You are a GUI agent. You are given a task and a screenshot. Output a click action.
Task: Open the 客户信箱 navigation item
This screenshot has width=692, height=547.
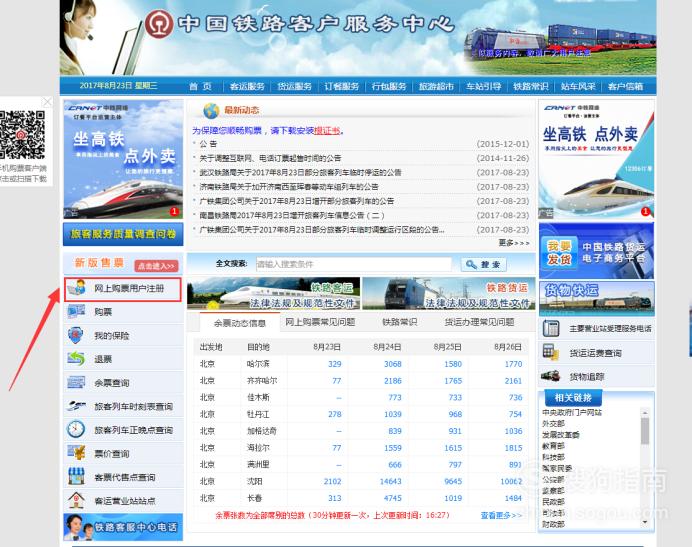point(625,86)
